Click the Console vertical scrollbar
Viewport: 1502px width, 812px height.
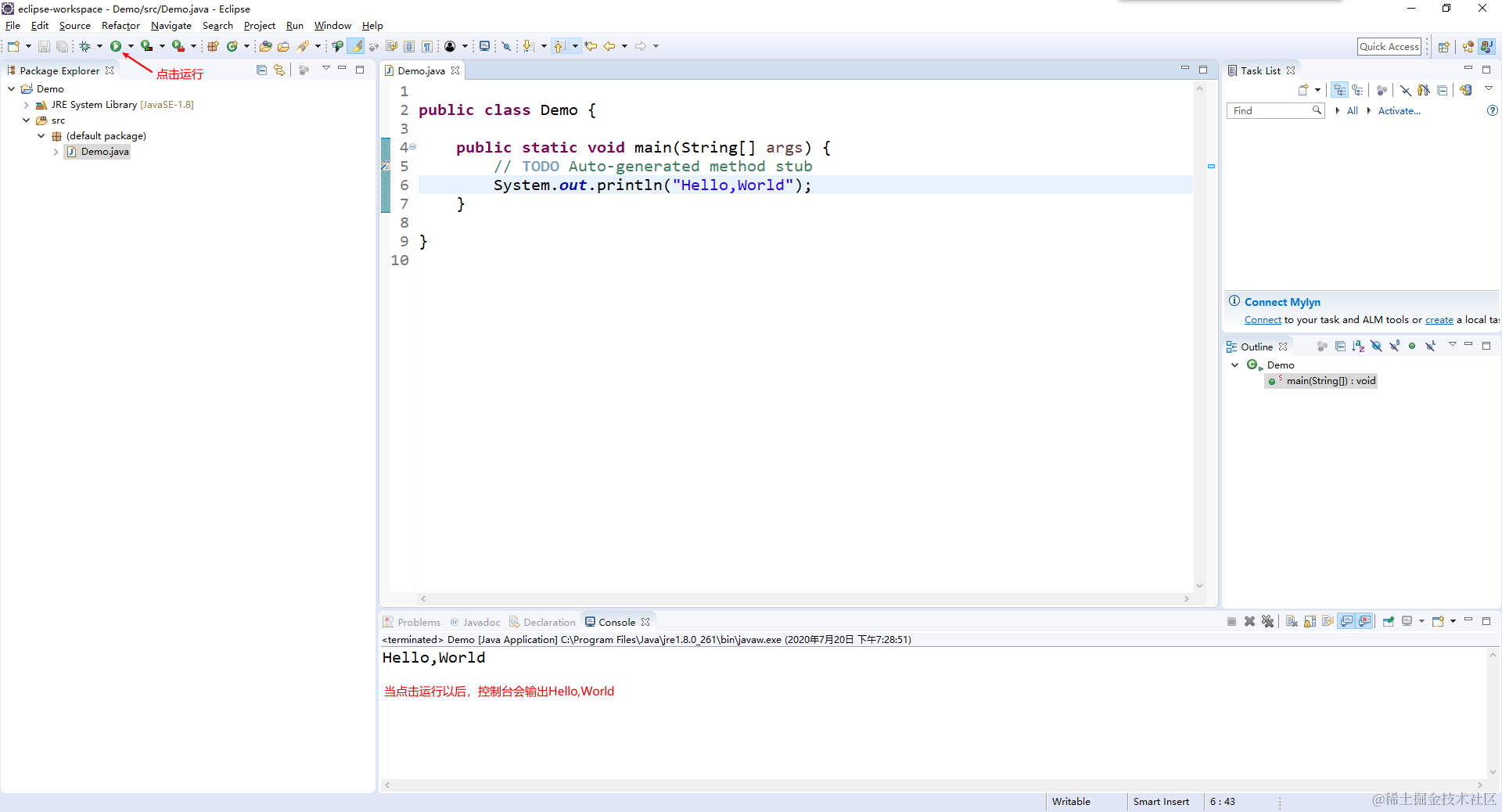click(x=1493, y=713)
